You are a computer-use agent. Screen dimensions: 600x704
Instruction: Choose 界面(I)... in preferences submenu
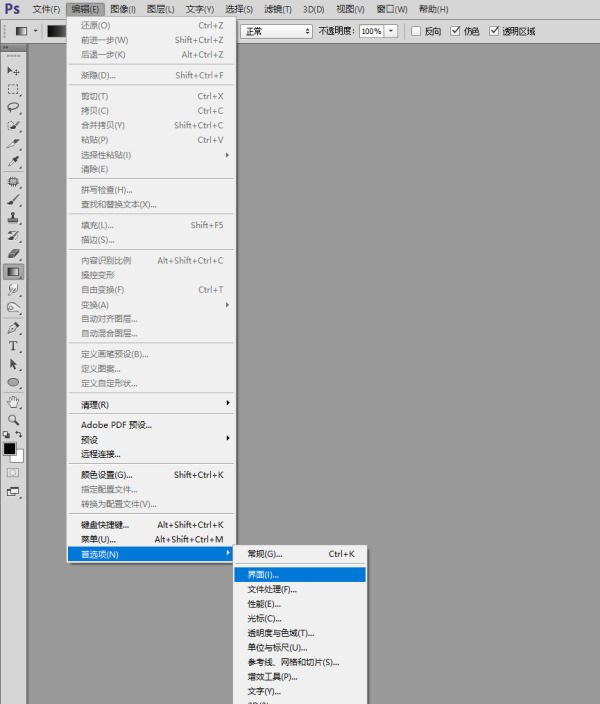300,575
